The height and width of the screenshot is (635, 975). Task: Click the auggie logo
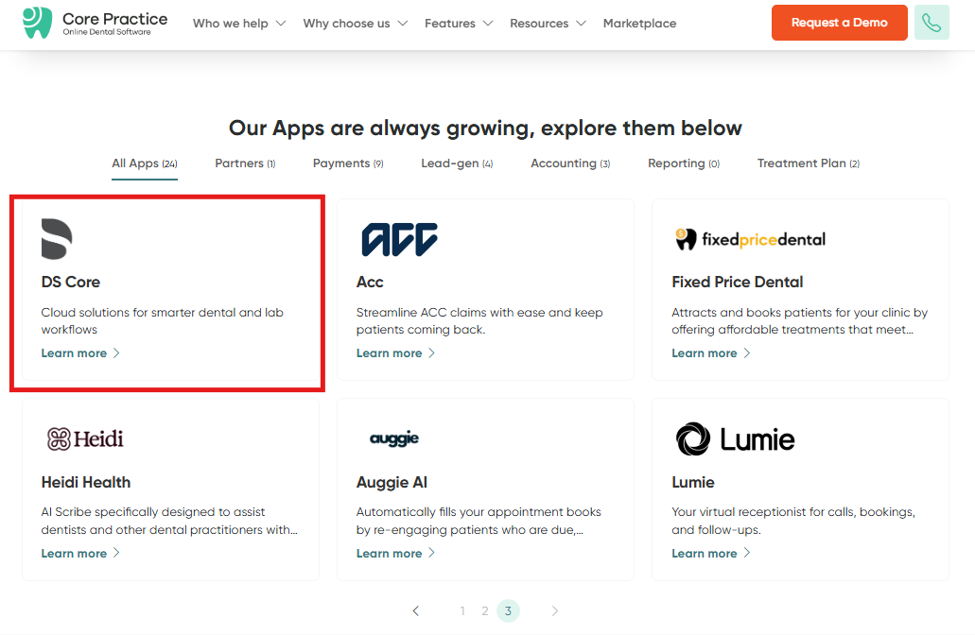point(394,438)
